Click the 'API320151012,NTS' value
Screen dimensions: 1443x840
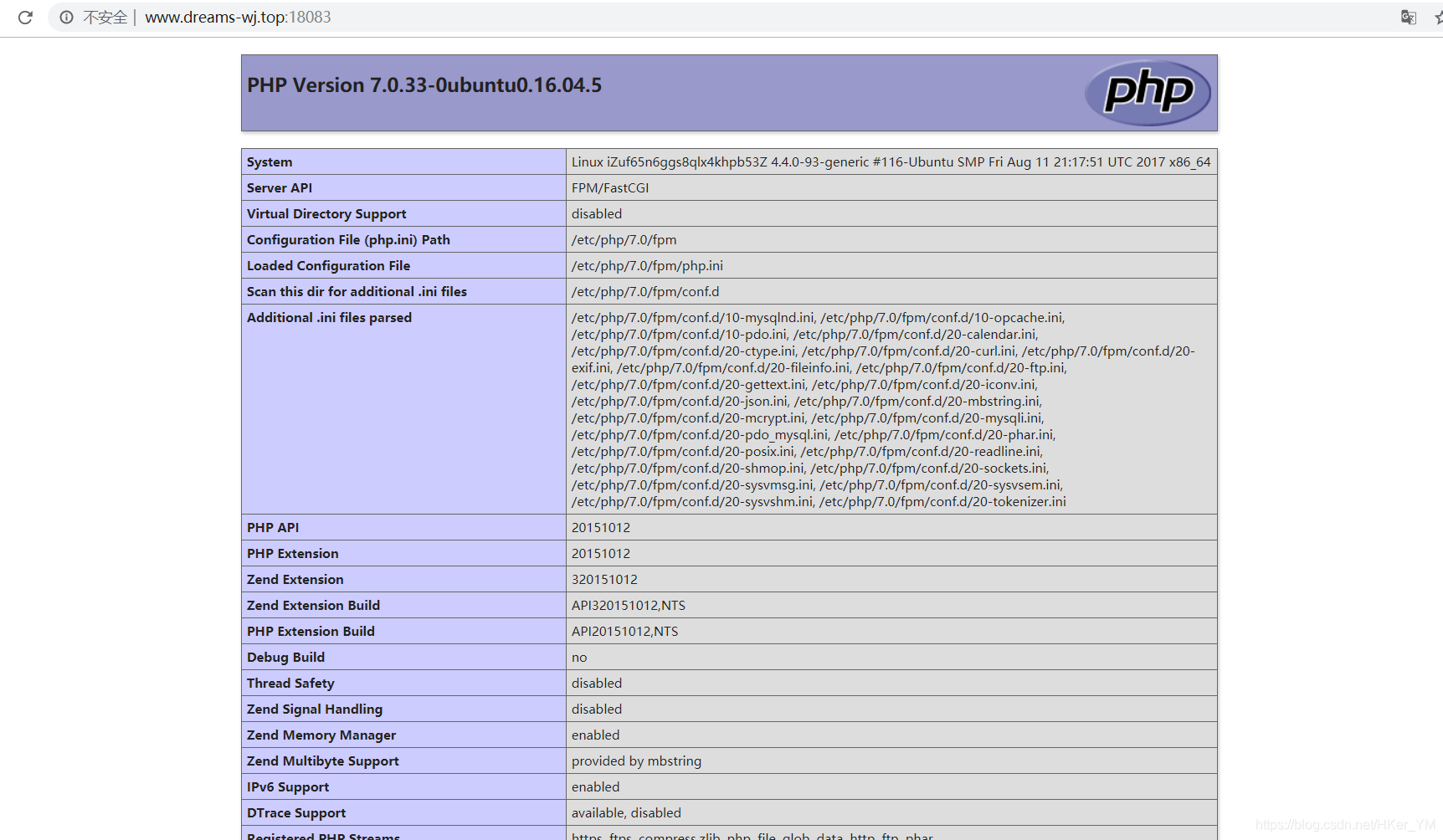[629, 606]
